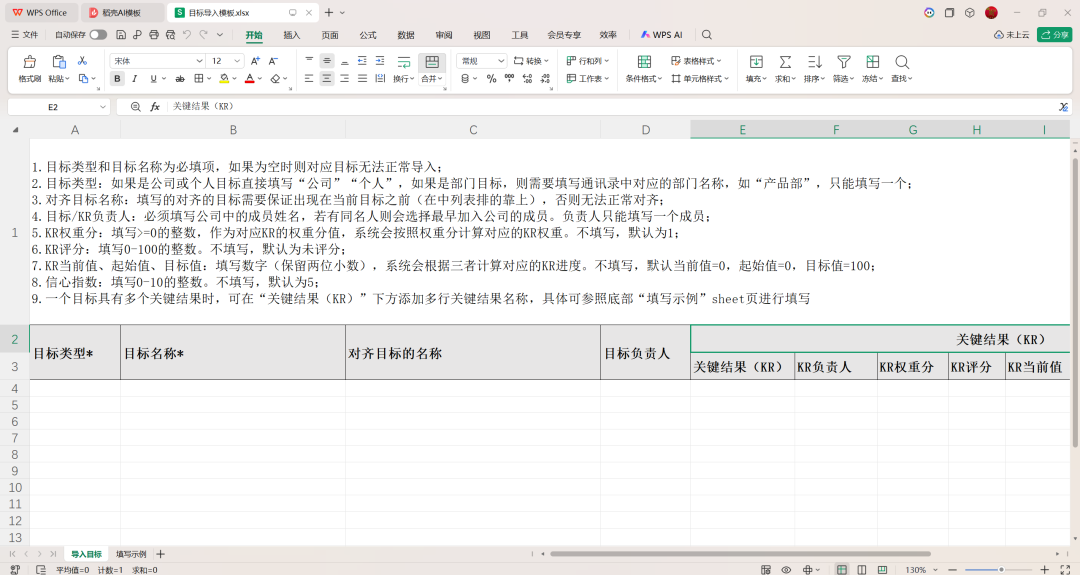Image resolution: width=1080 pixels, height=575 pixels.
Task: Toggle align left button
Action: pyautogui.click(x=309, y=79)
